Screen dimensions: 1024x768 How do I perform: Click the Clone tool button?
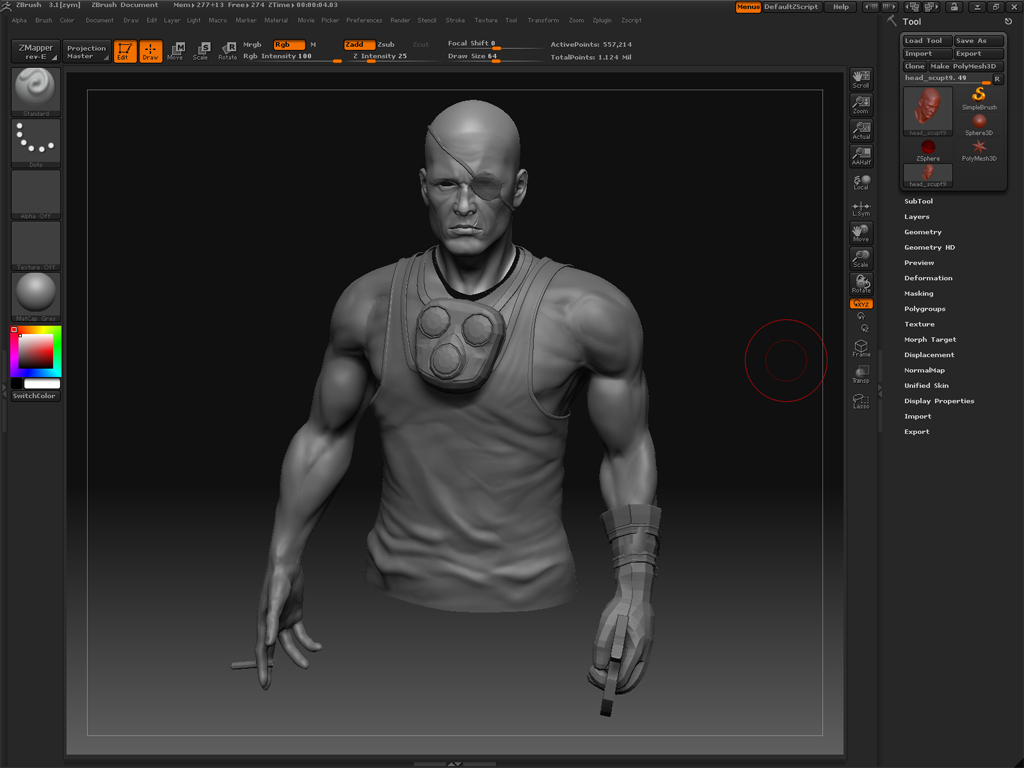(x=915, y=66)
